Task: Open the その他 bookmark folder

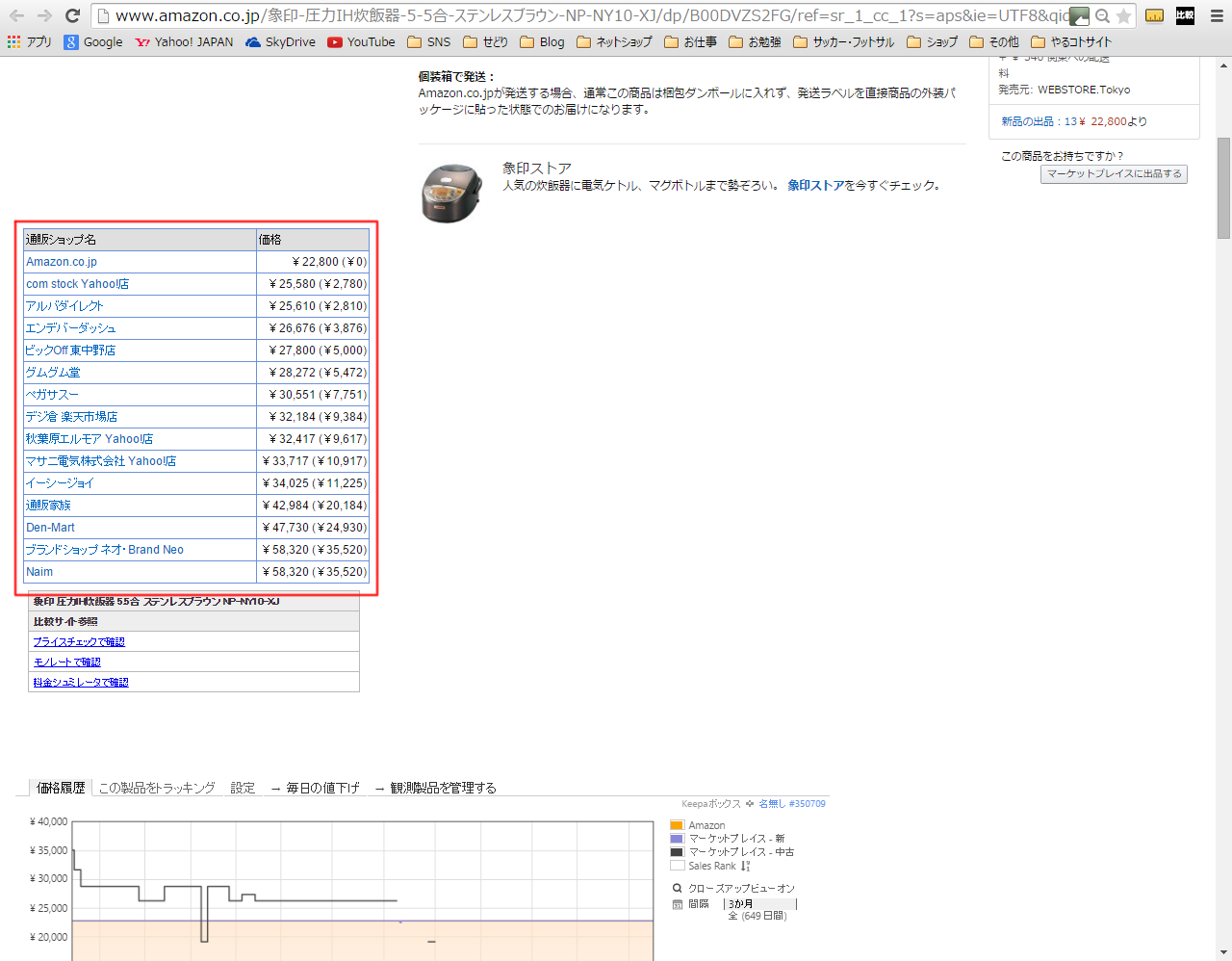Action: coord(994,42)
